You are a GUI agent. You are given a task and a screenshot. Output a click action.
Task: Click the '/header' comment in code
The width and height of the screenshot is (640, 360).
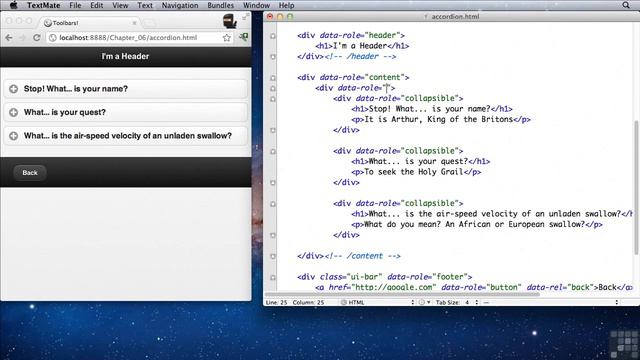[x=360, y=57]
